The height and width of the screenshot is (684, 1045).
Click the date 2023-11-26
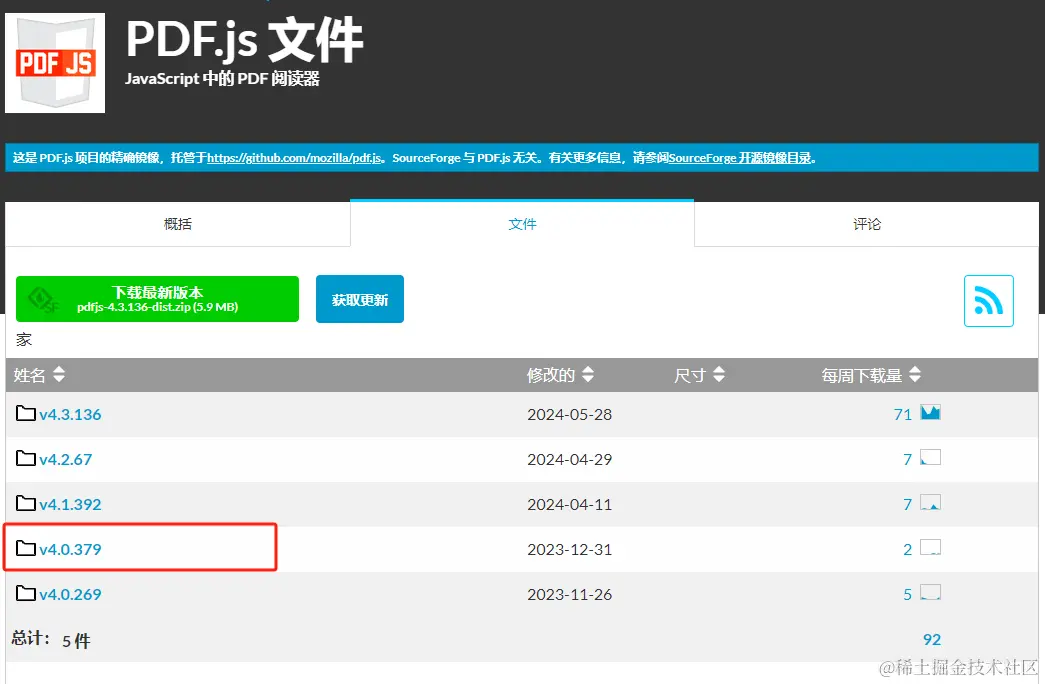(x=569, y=595)
